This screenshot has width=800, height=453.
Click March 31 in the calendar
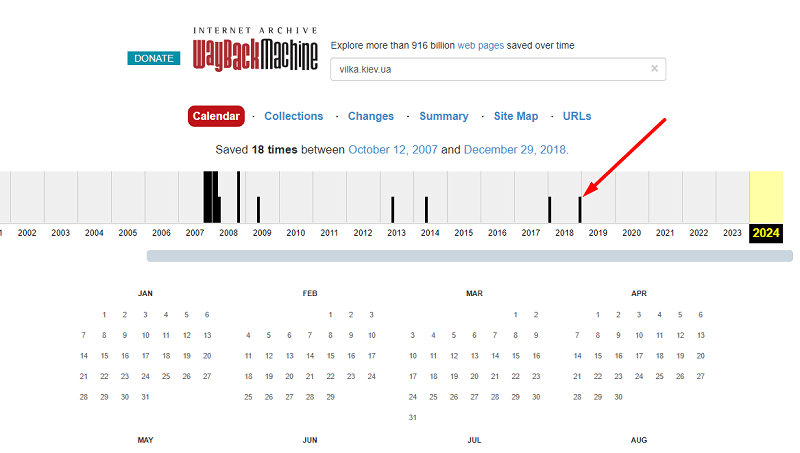pos(413,417)
